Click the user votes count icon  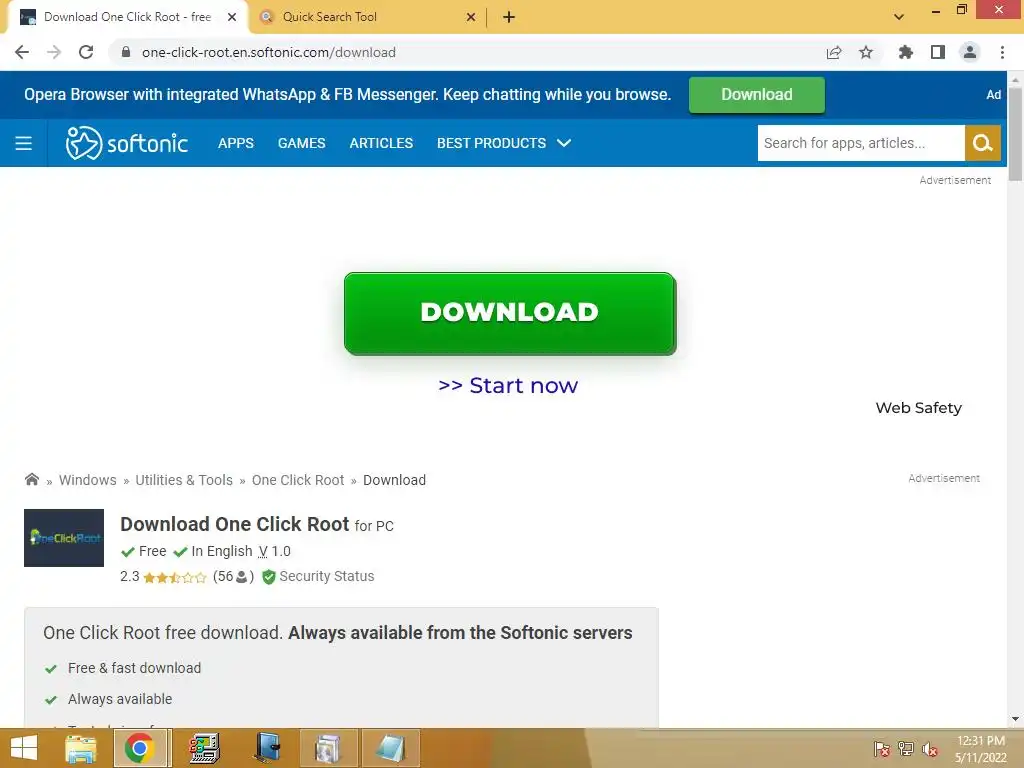tap(242, 577)
